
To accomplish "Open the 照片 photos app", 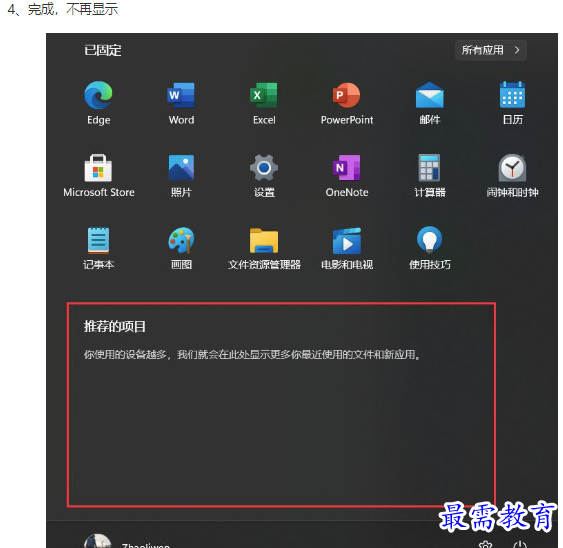I will (x=181, y=175).
